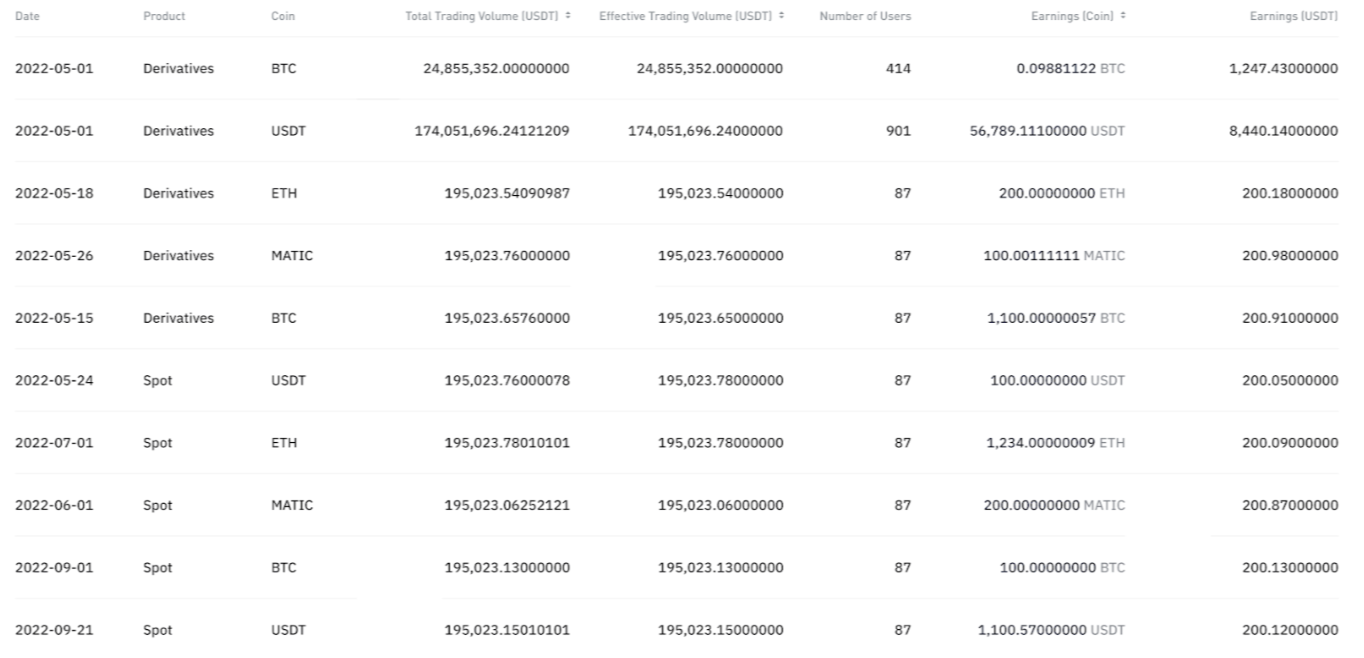Click the 2022-09-21 date cell
This screenshot has width=1364, height=658.
click(x=54, y=630)
